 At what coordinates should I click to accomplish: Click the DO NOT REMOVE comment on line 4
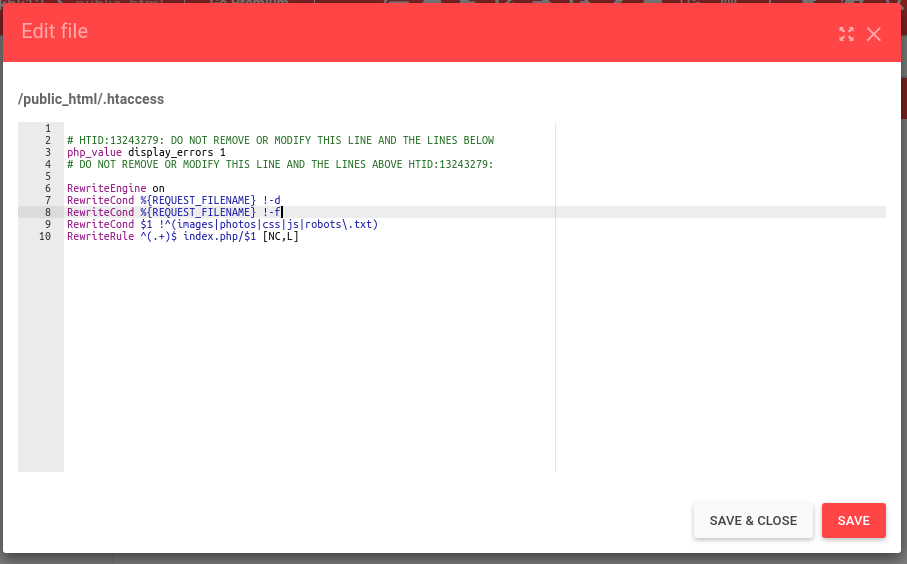(x=281, y=164)
